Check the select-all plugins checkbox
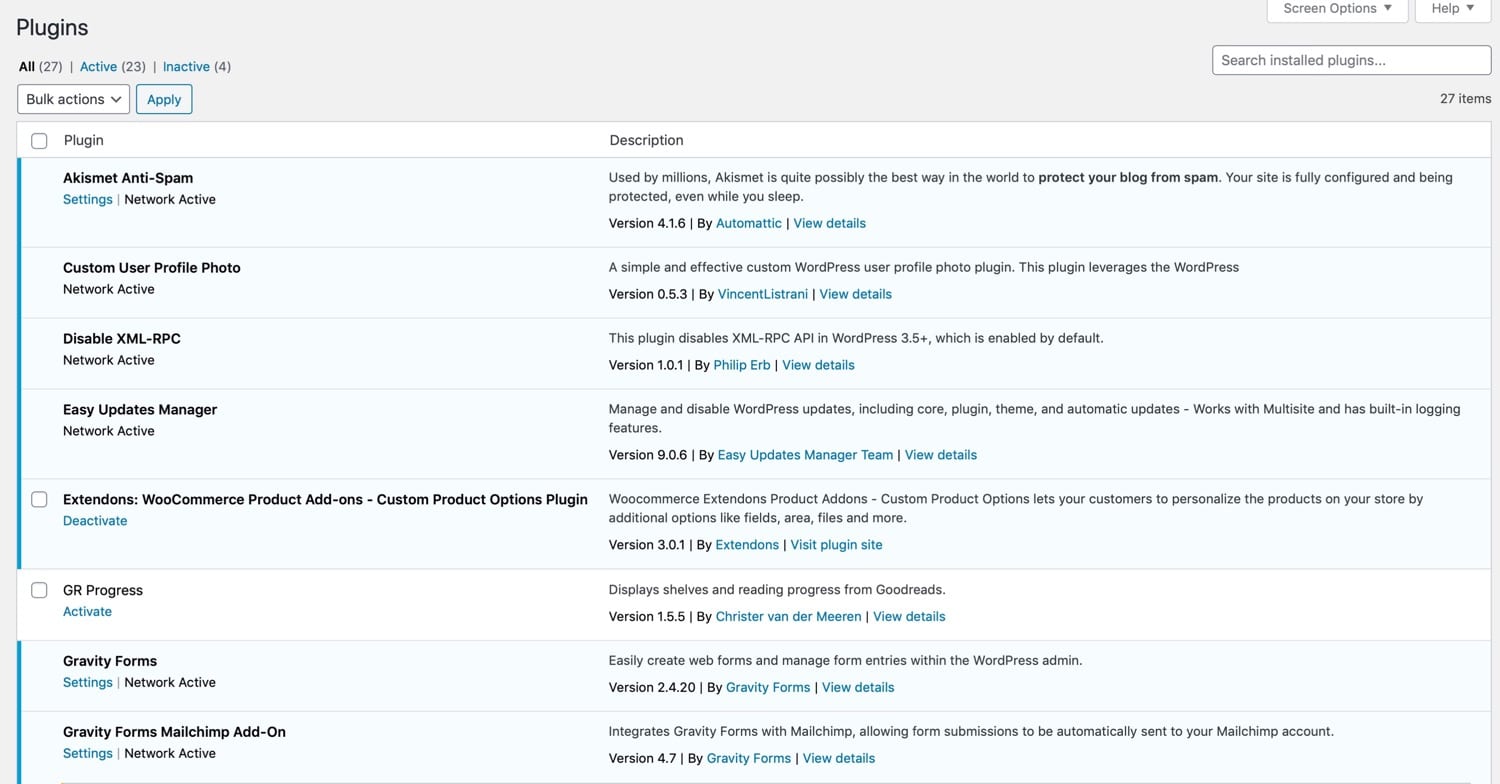The width and height of the screenshot is (1500, 784). (x=39, y=141)
